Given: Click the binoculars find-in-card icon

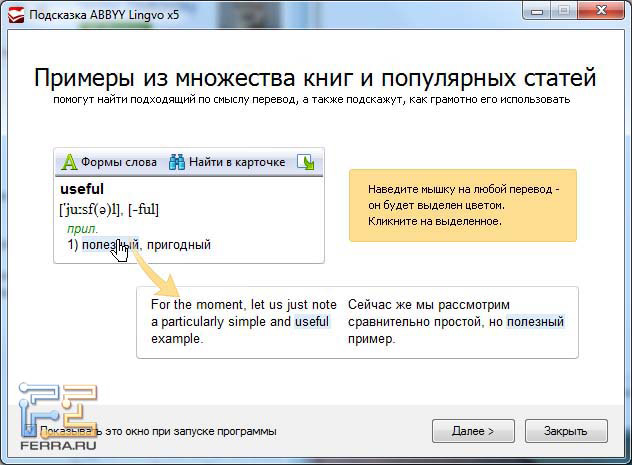Looking at the screenshot, I should pos(177,162).
